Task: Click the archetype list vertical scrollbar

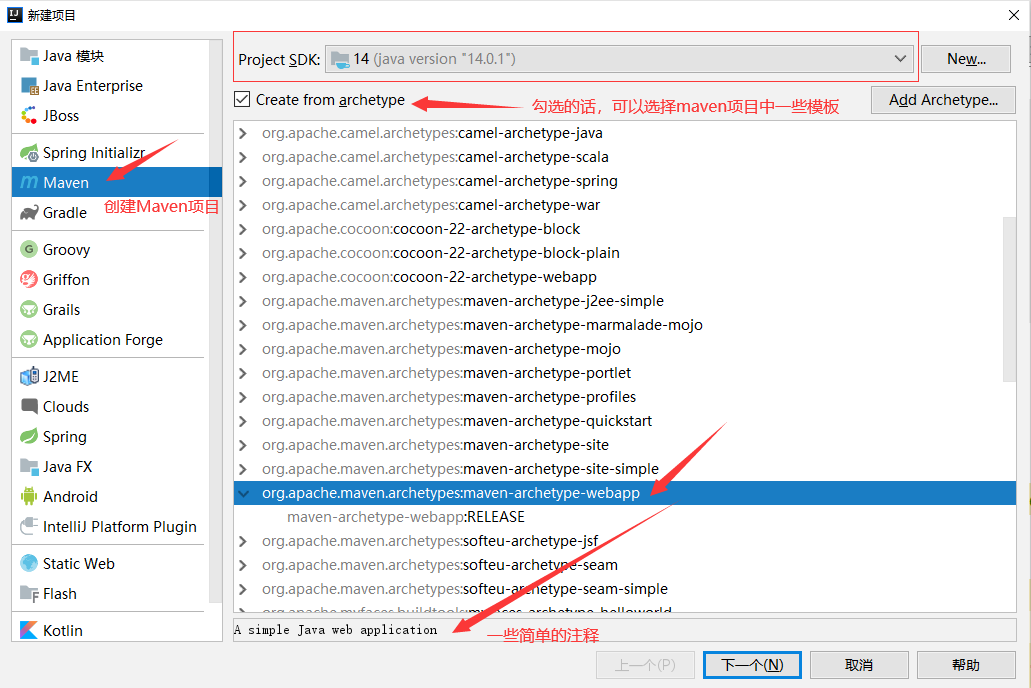Action: pos(1009,299)
